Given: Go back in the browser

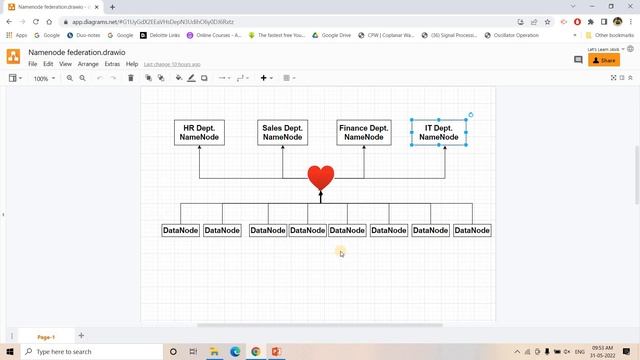Looking at the screenshot, I should [x=9, y=22].
